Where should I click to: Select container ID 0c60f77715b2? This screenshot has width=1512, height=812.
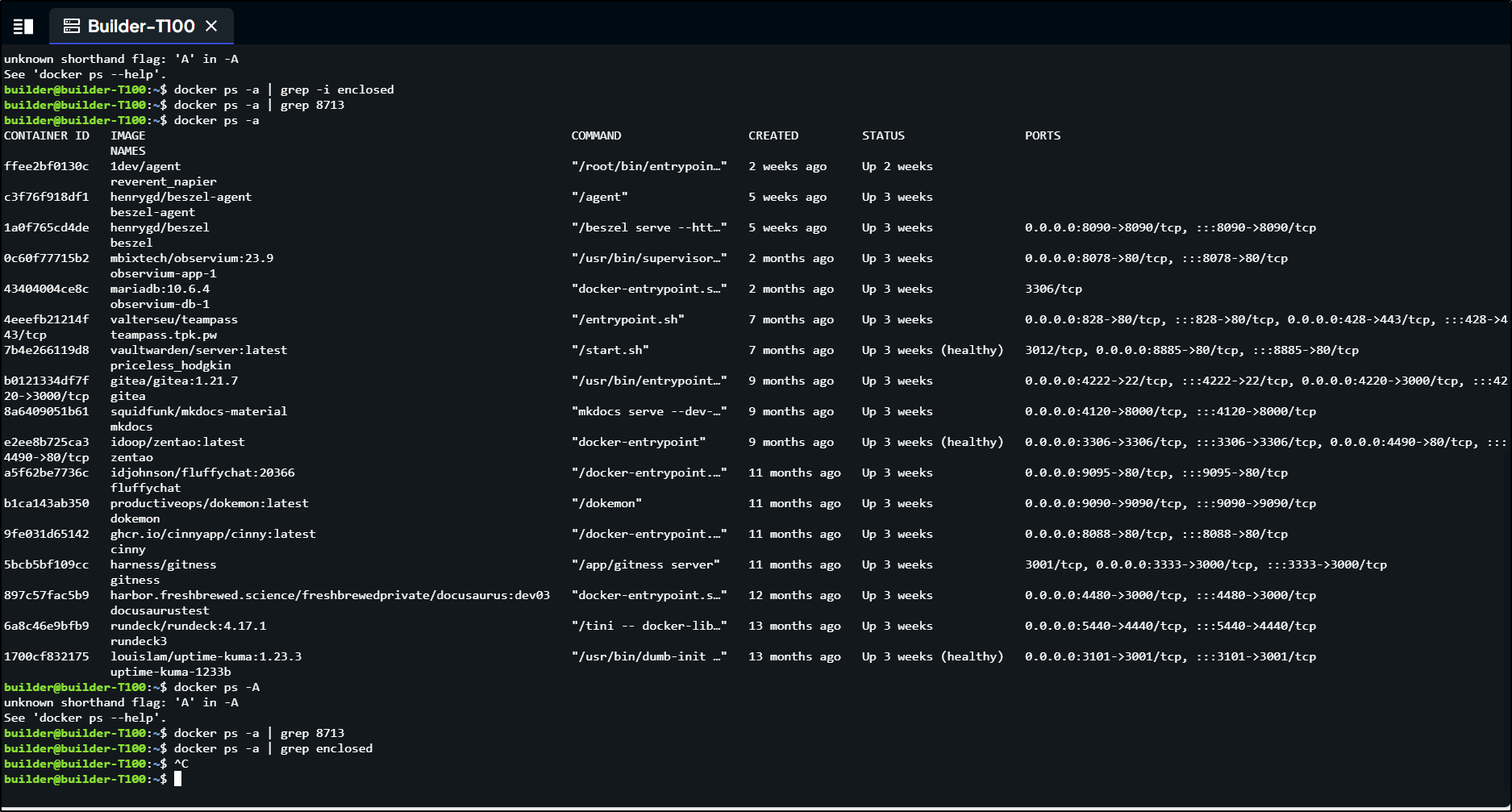[47, 258]
